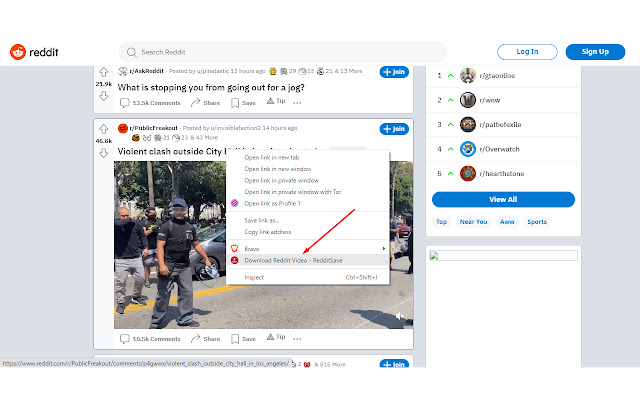Tip the PublicFreakout post
The width and height of the screenshot is (640, 400).
(x=276, y=337)
